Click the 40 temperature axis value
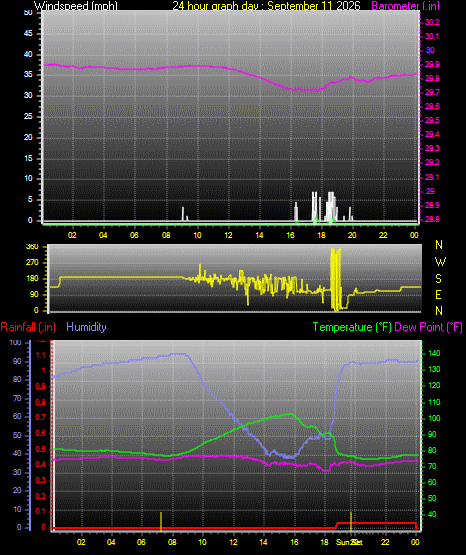 click(x=432, y=514)
